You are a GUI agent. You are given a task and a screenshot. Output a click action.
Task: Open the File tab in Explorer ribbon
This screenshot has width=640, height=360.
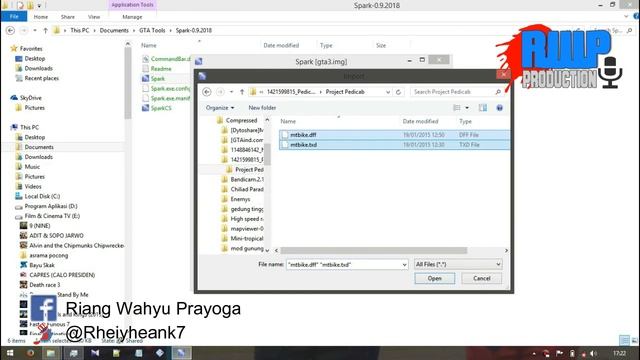[x=14, y=17]
